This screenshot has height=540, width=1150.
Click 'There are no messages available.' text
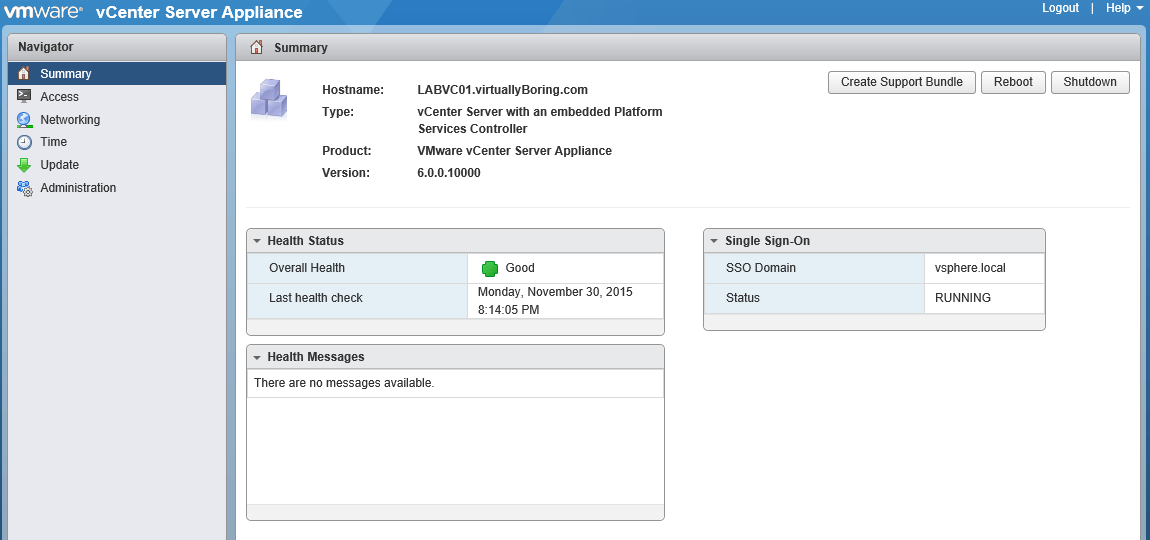[344, 383]
